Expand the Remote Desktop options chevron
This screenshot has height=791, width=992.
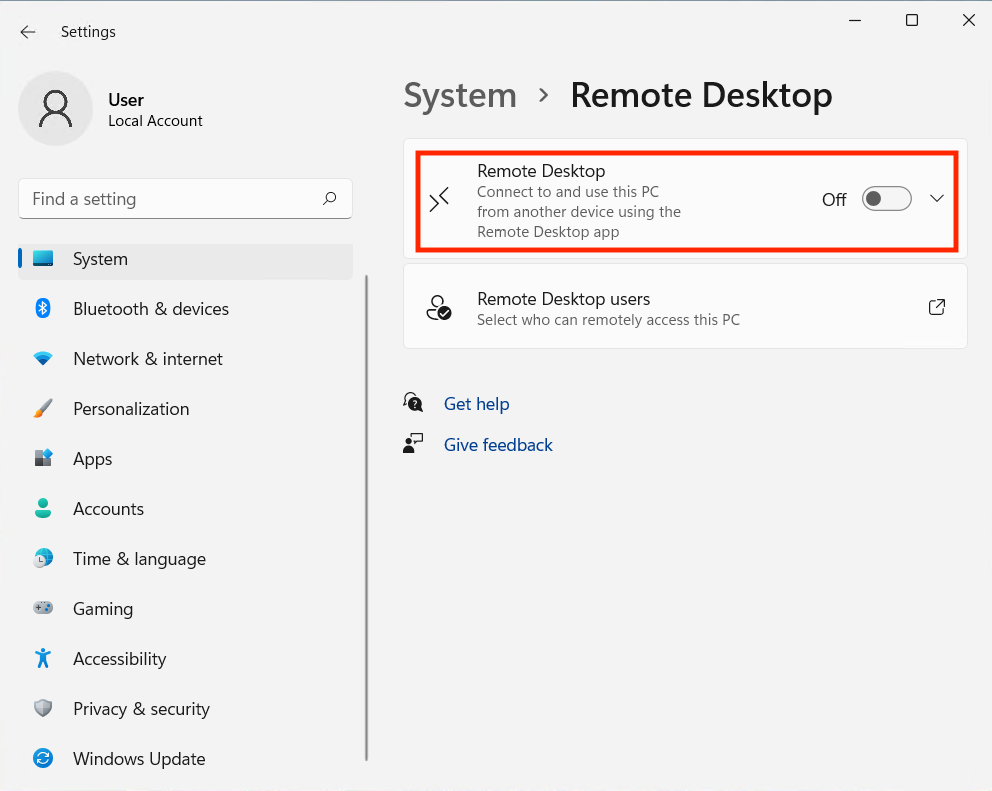point(937,199)
